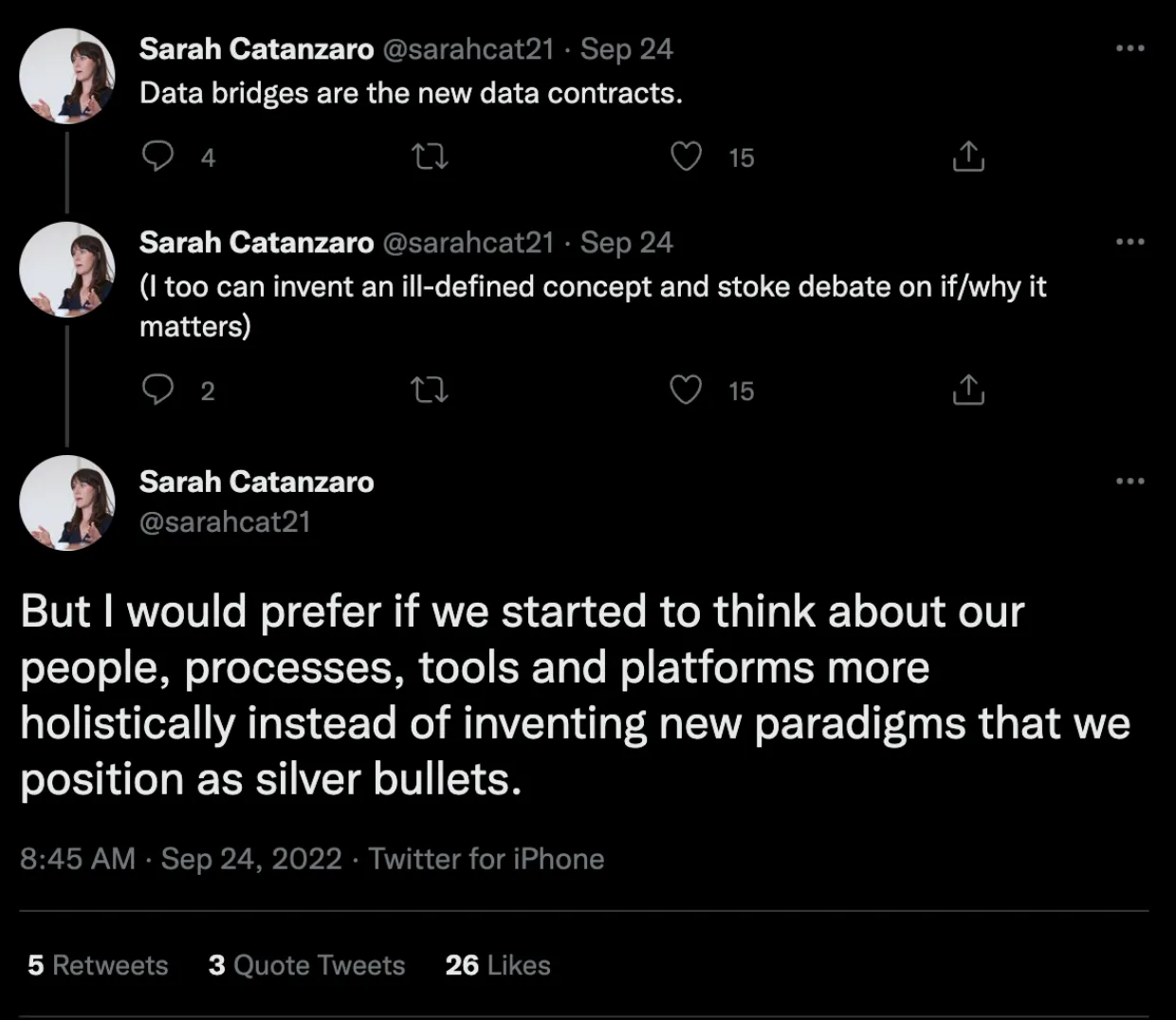
Task: Click @sarahcat21 handle under main tweet author
Action: (x=225, y=521)
